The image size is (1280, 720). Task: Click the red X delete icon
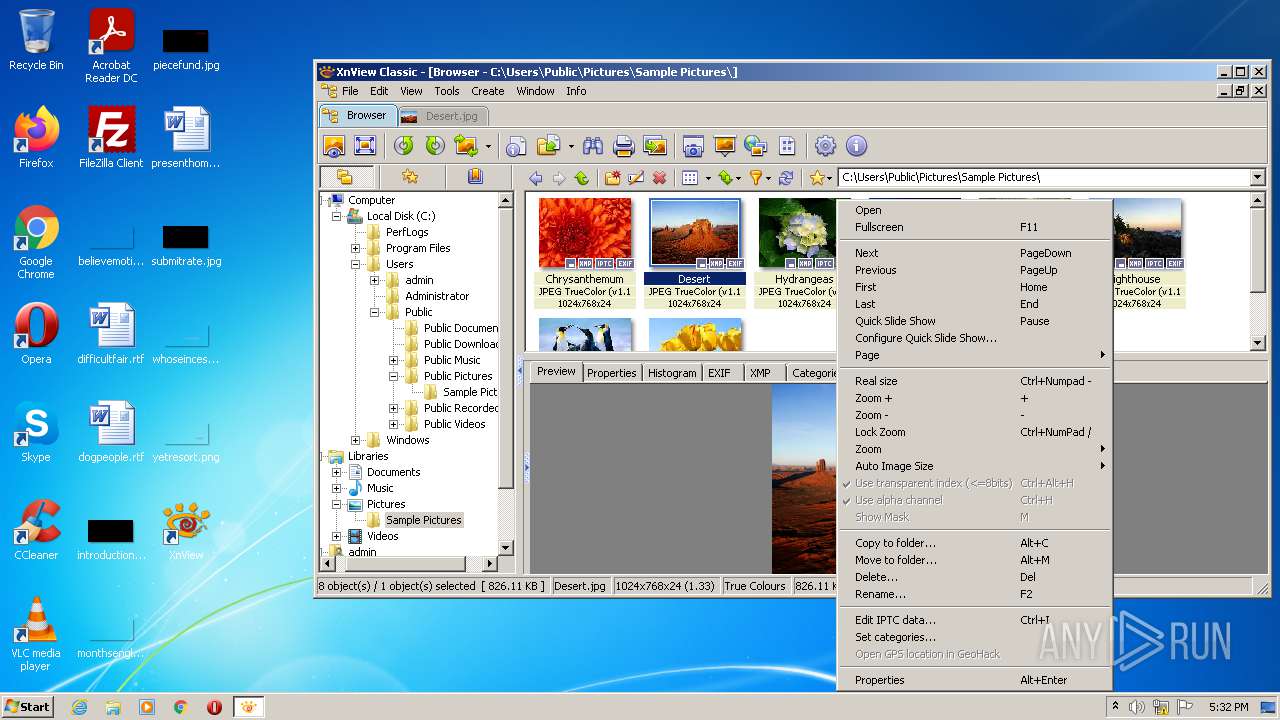[659, 178]
